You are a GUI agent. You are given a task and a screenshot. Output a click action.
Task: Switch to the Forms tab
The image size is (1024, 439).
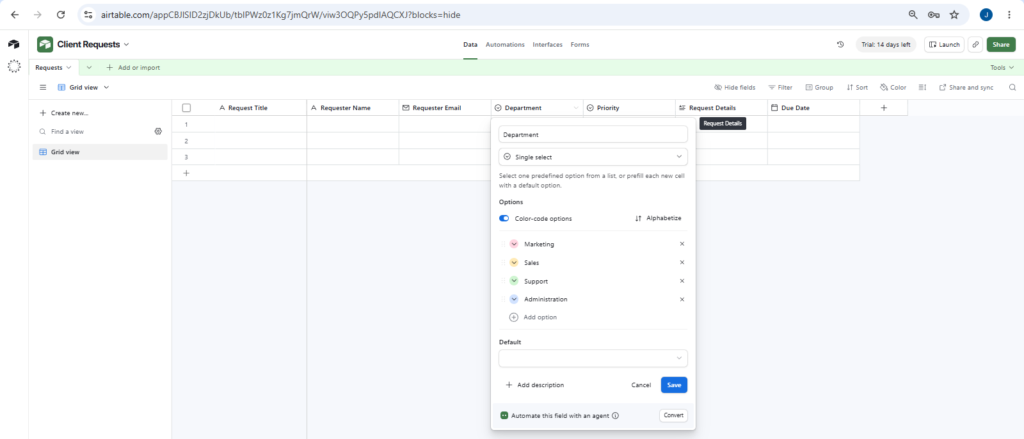pyautogui.click(x=579, y=44)
